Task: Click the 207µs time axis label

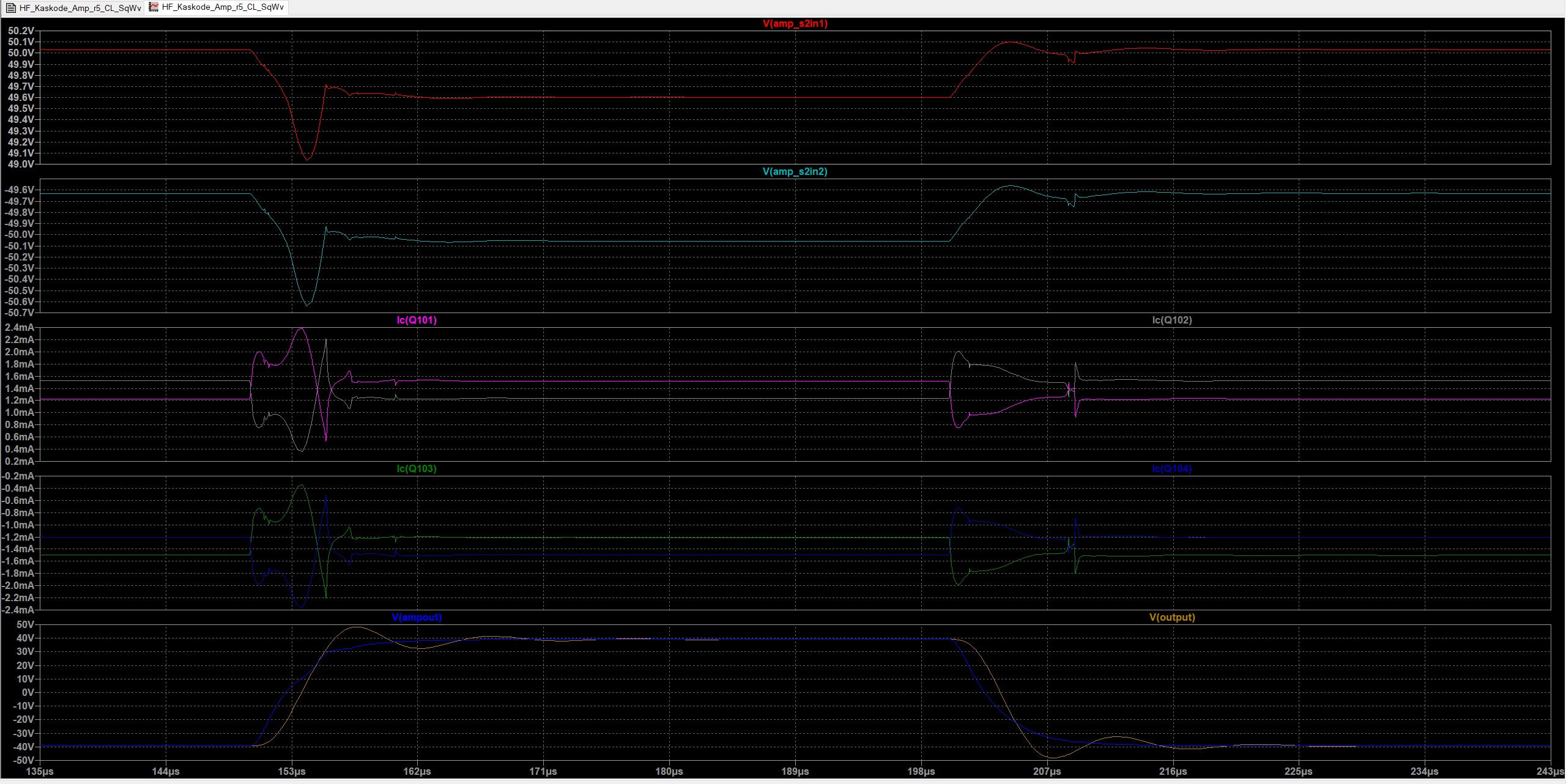Action: [1047, 771]
